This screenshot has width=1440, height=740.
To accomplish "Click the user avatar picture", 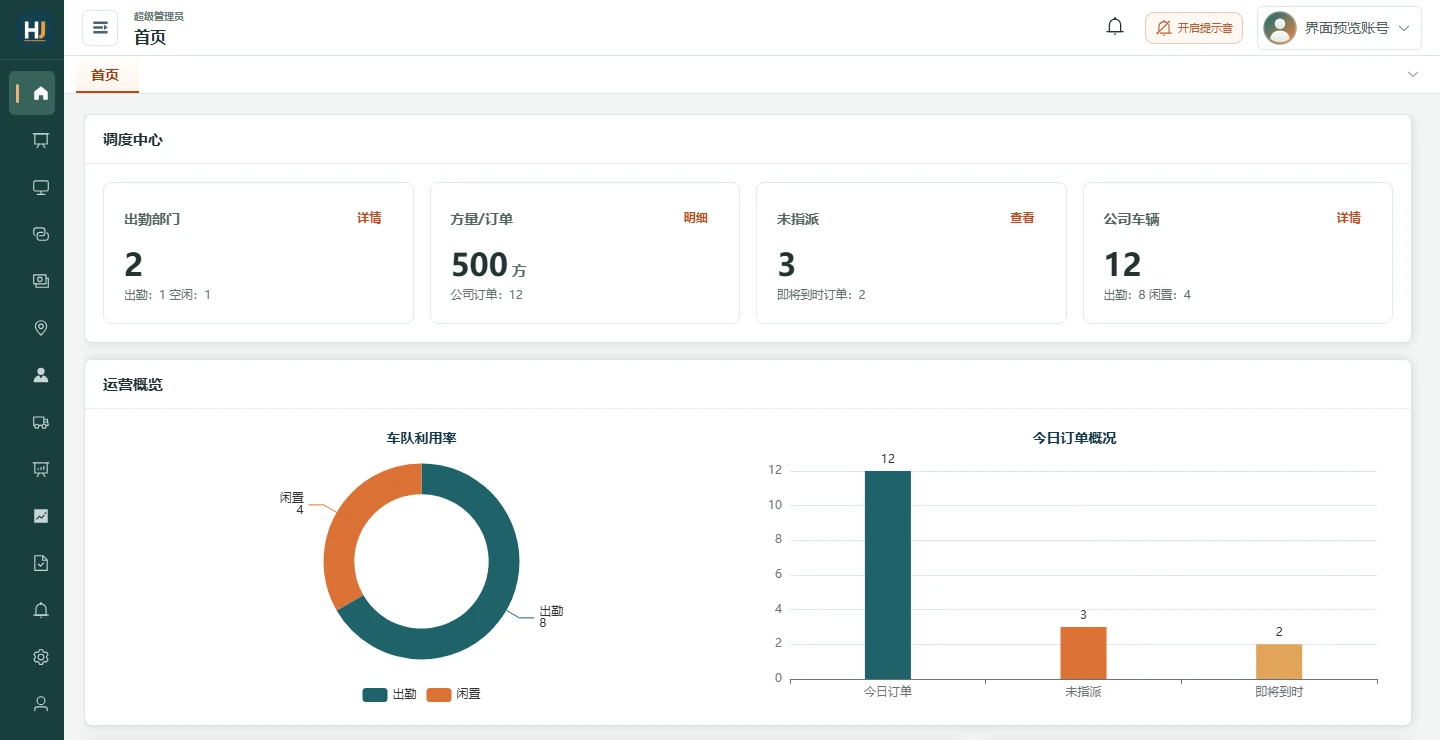I will point(1280,28).
